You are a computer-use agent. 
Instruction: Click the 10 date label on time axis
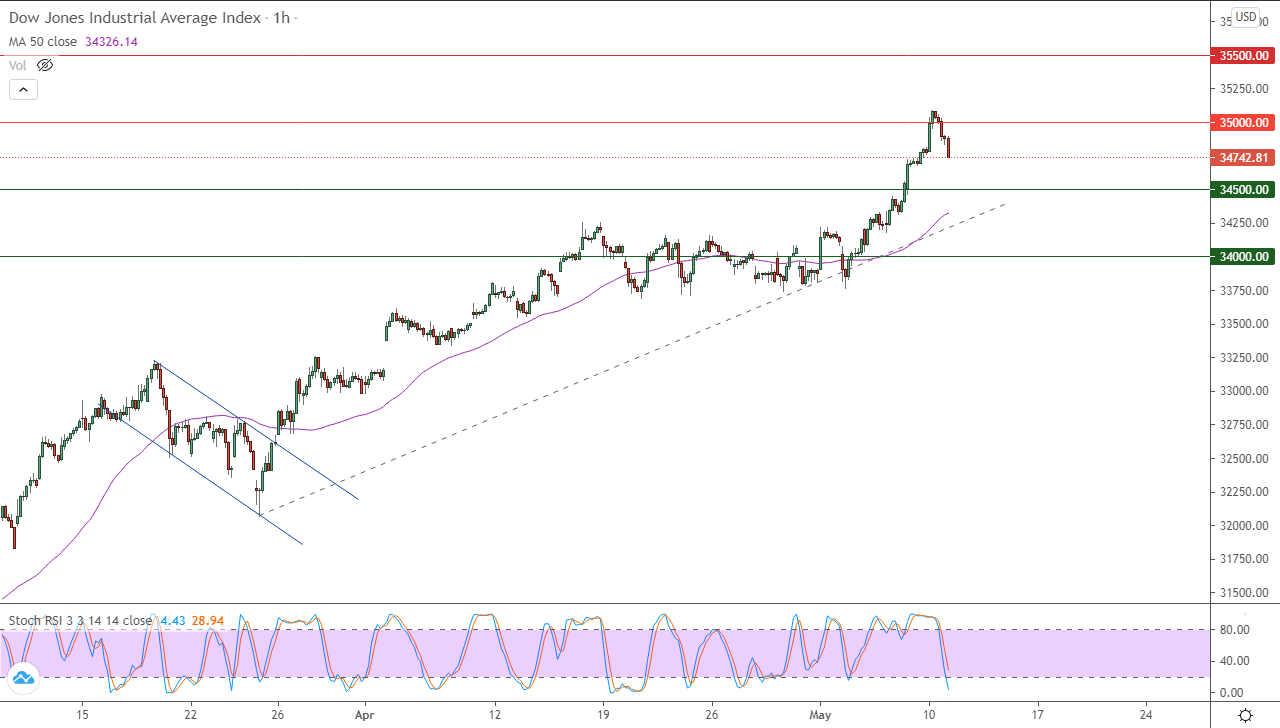pyautogui.click(x=928, y=715)
